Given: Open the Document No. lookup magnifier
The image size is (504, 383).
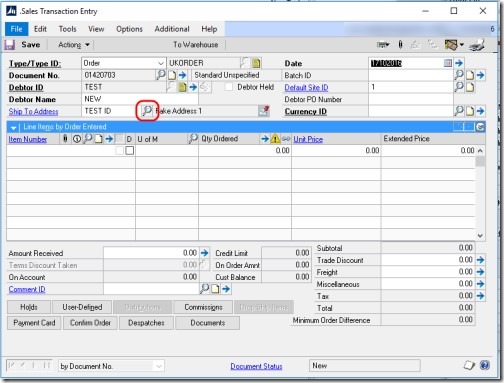Looking at the screenshot, I should click(161, 75).
